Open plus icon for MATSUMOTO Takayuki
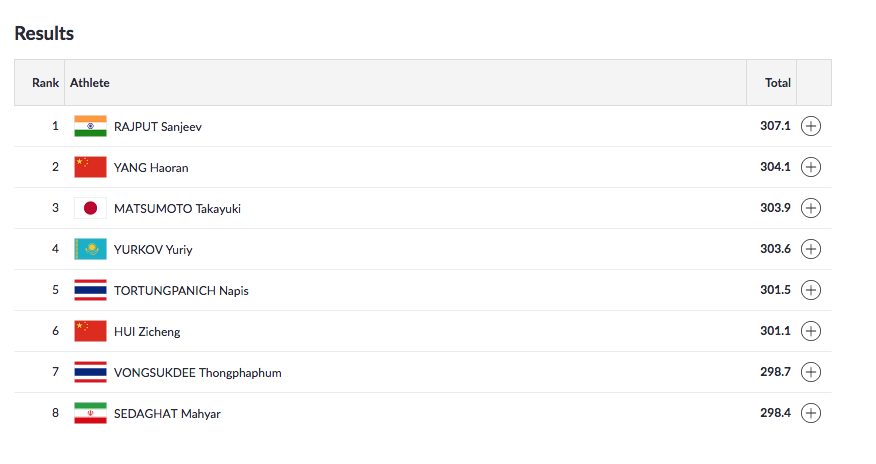The height and width of the screenshot is (464, 876). coord(811,208)
